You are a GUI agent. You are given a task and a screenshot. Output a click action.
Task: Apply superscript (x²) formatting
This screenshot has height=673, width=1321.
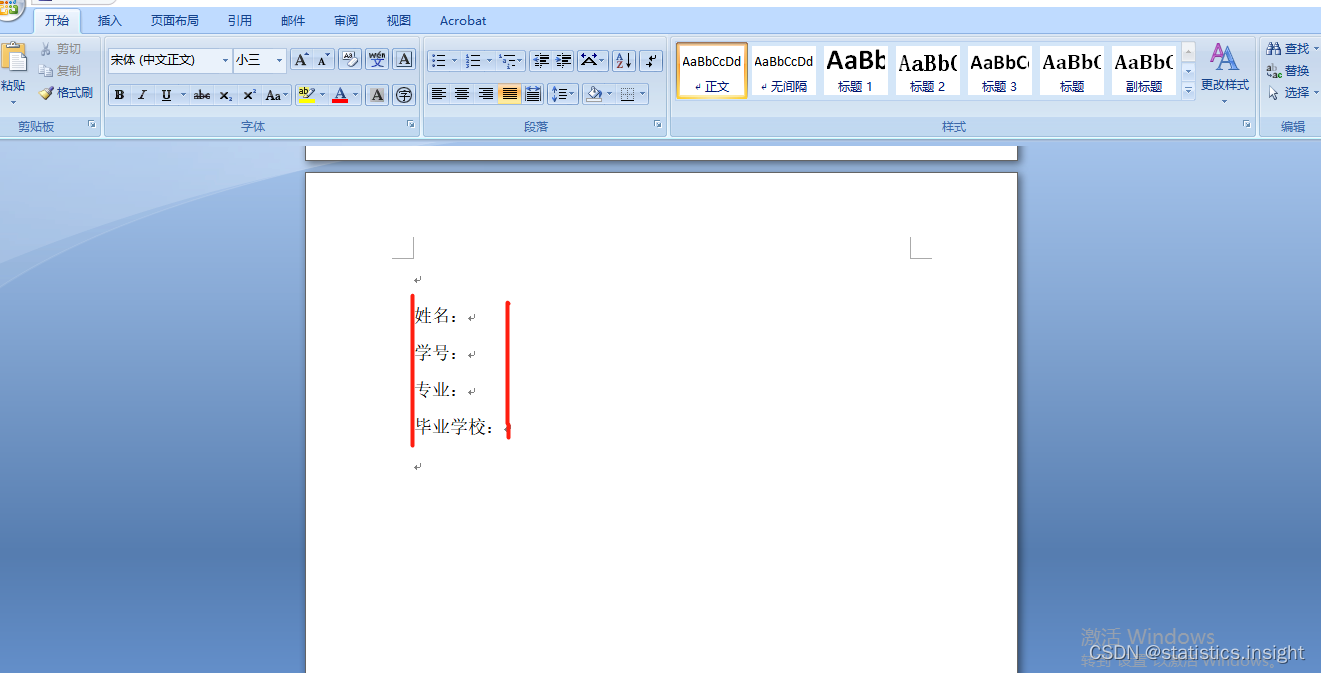(x=249, y=95)
